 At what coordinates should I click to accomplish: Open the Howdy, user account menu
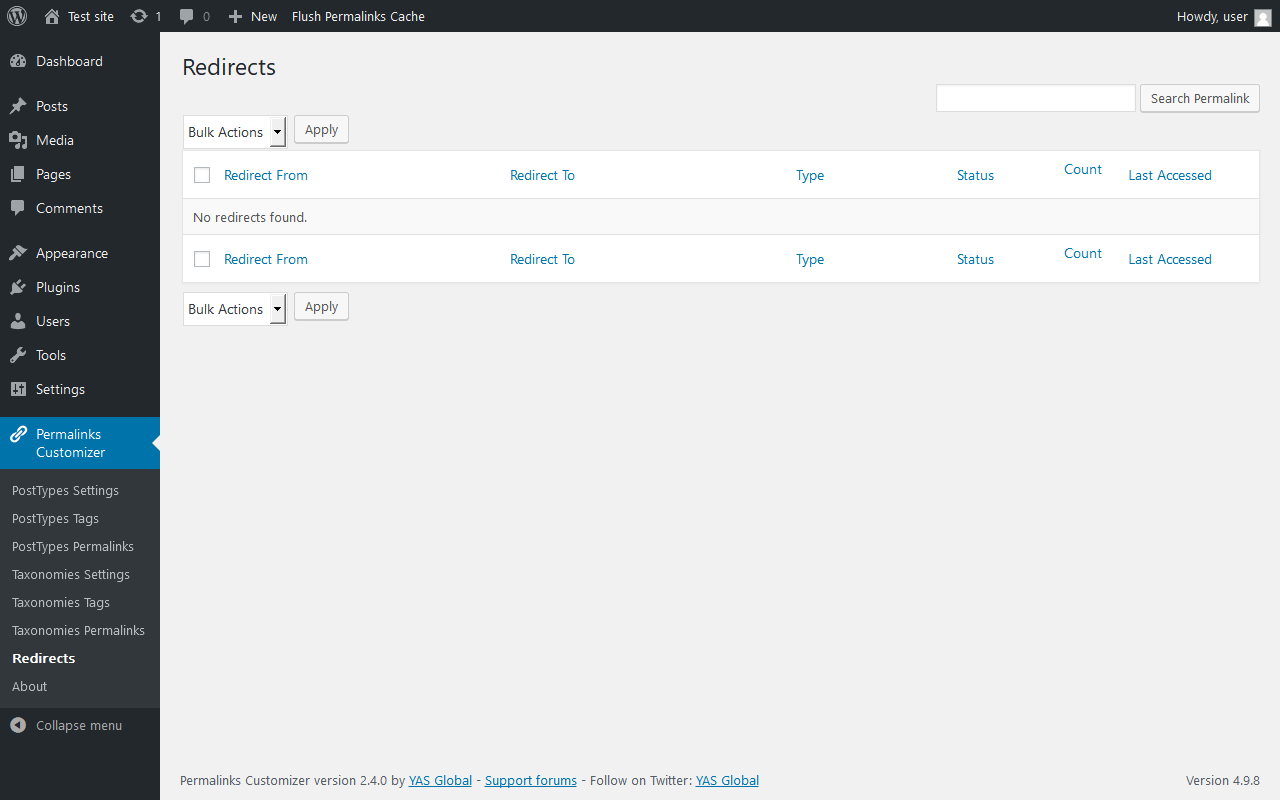[1224, 16]
